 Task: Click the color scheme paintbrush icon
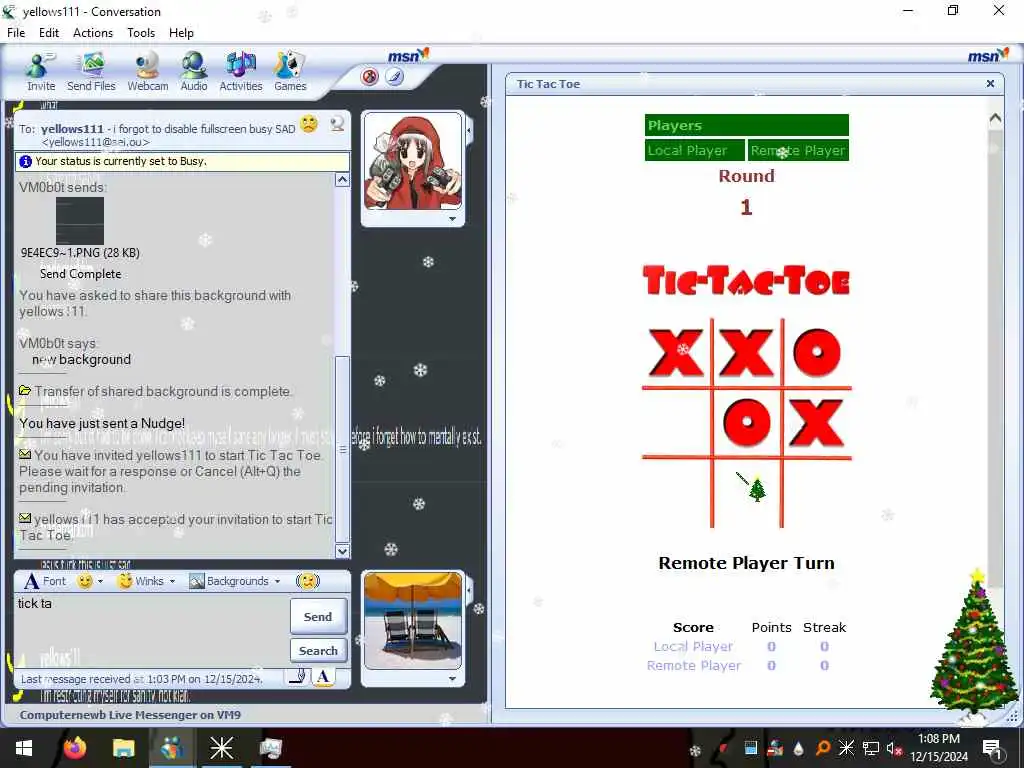click(394, 77)
